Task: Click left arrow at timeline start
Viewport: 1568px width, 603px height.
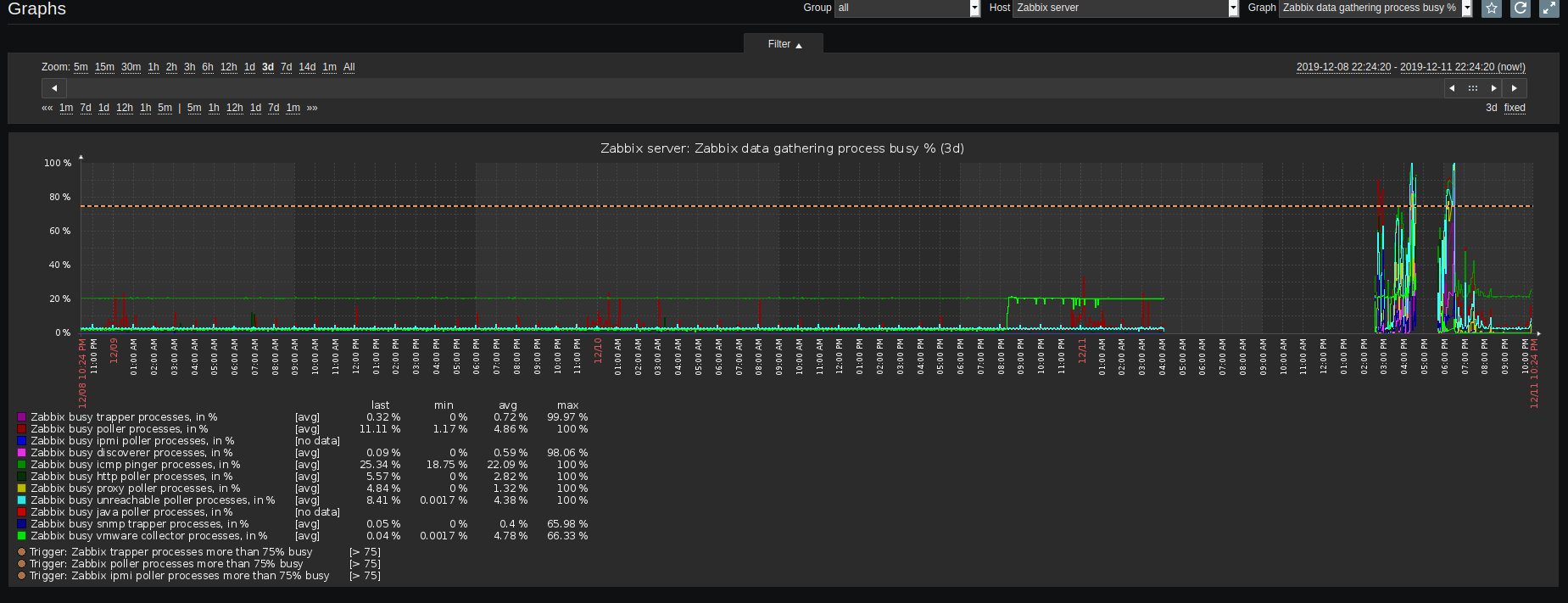Action: pos(54,88)
